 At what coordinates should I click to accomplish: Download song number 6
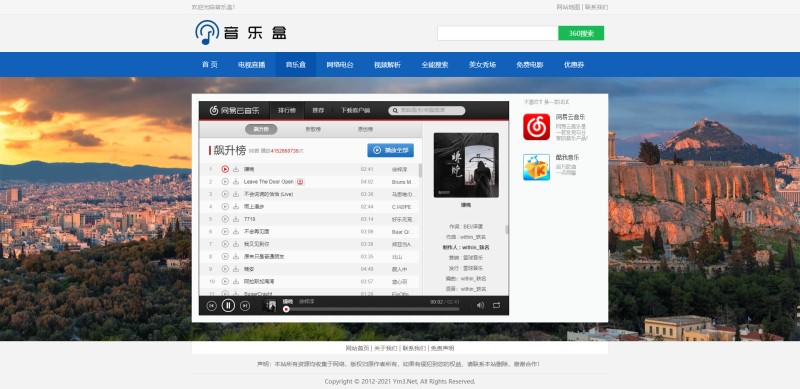(236, 232)
